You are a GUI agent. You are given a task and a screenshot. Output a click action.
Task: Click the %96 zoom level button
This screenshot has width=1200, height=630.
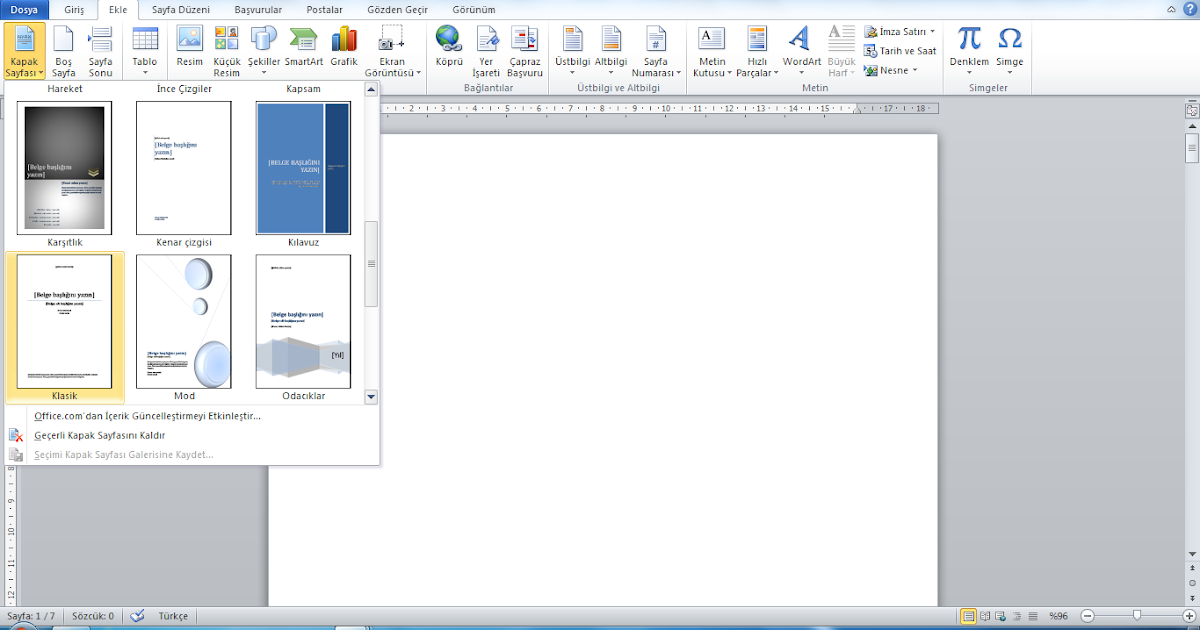click(x=1058, y=616)
